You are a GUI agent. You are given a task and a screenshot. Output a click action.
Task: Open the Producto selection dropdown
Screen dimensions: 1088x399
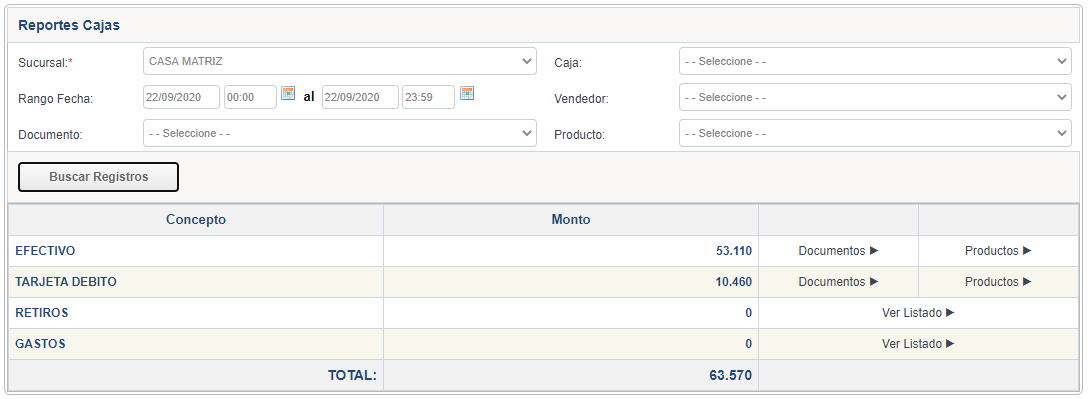point(875,133)
